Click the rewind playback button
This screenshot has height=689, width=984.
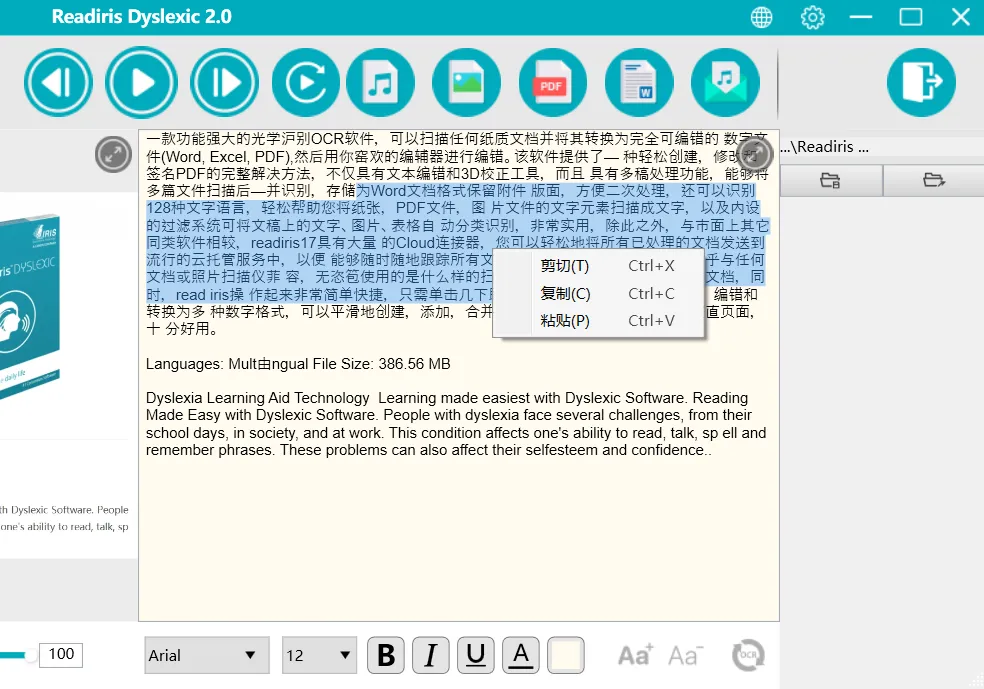click(58, 82)
